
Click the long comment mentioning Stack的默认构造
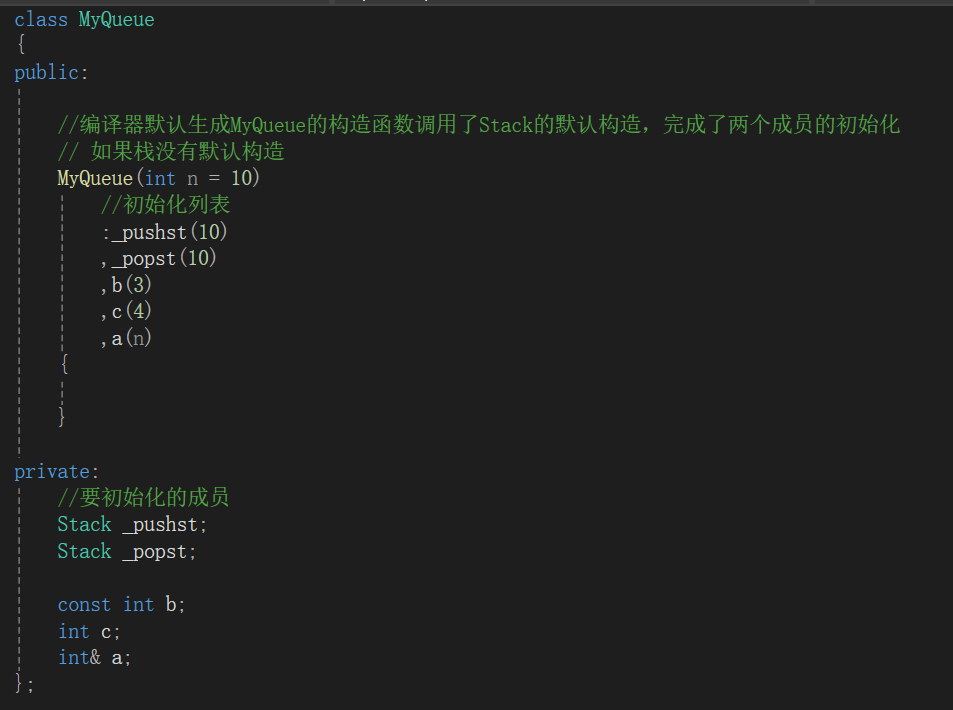[x=478, y=125]
